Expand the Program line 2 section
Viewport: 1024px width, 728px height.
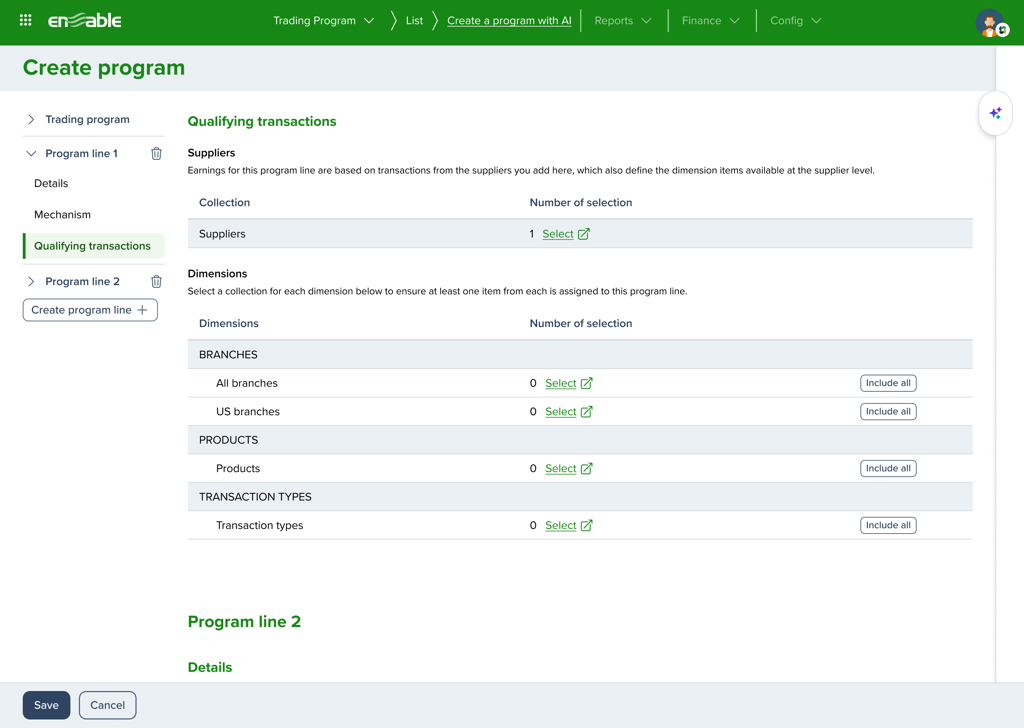[x=31, y=282]
